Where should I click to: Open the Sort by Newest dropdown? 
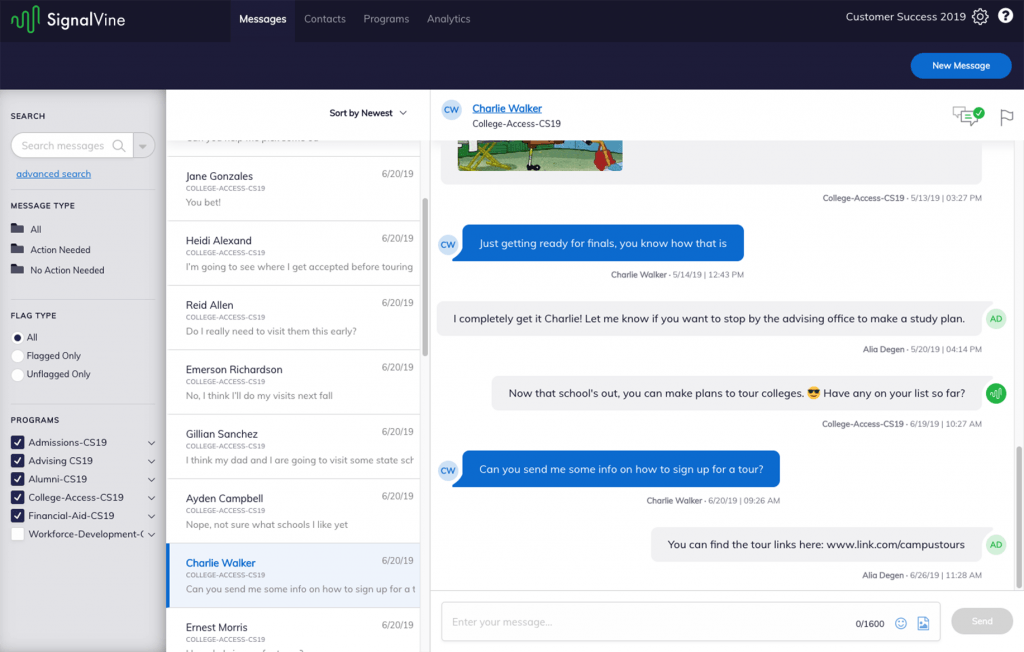[368, 113]
